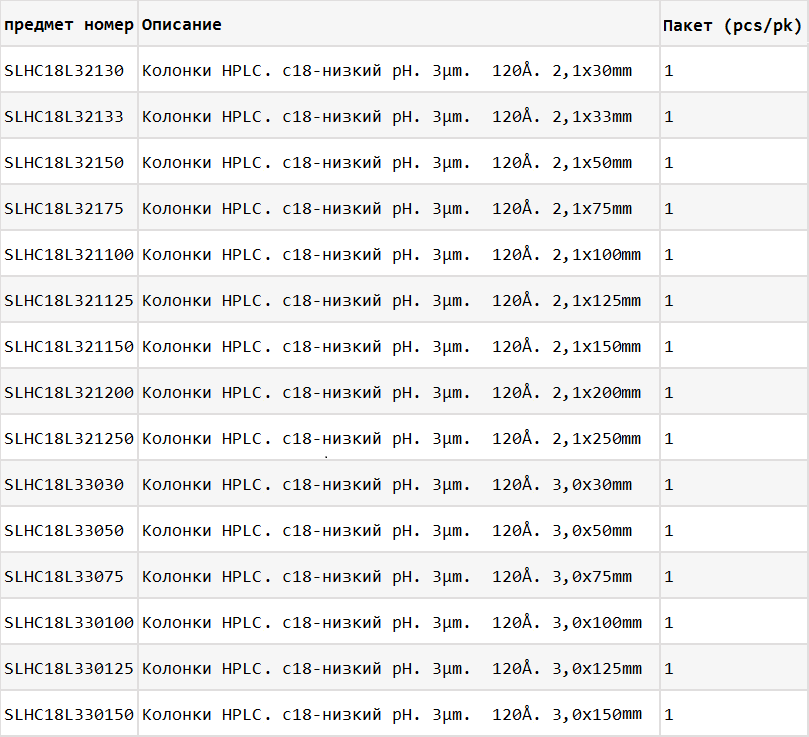
Task: Select item number SLHC18L330100
Action: click(x=69, y=622)
